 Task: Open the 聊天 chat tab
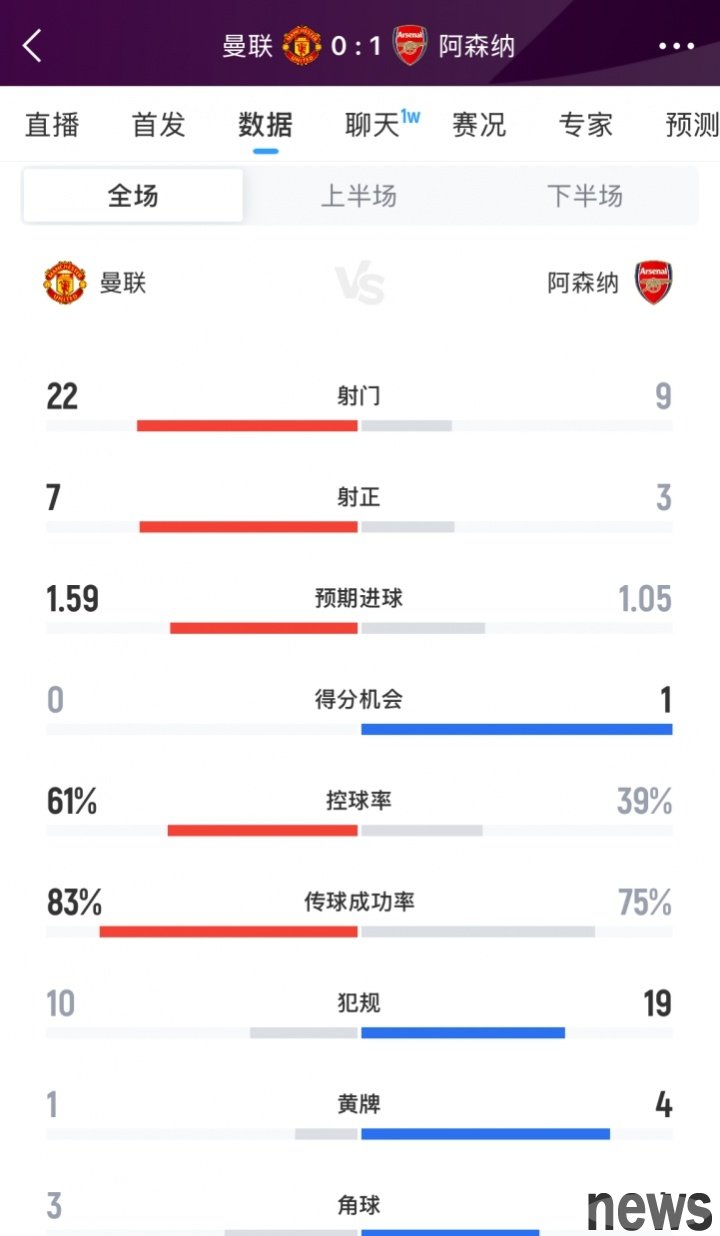374,125
